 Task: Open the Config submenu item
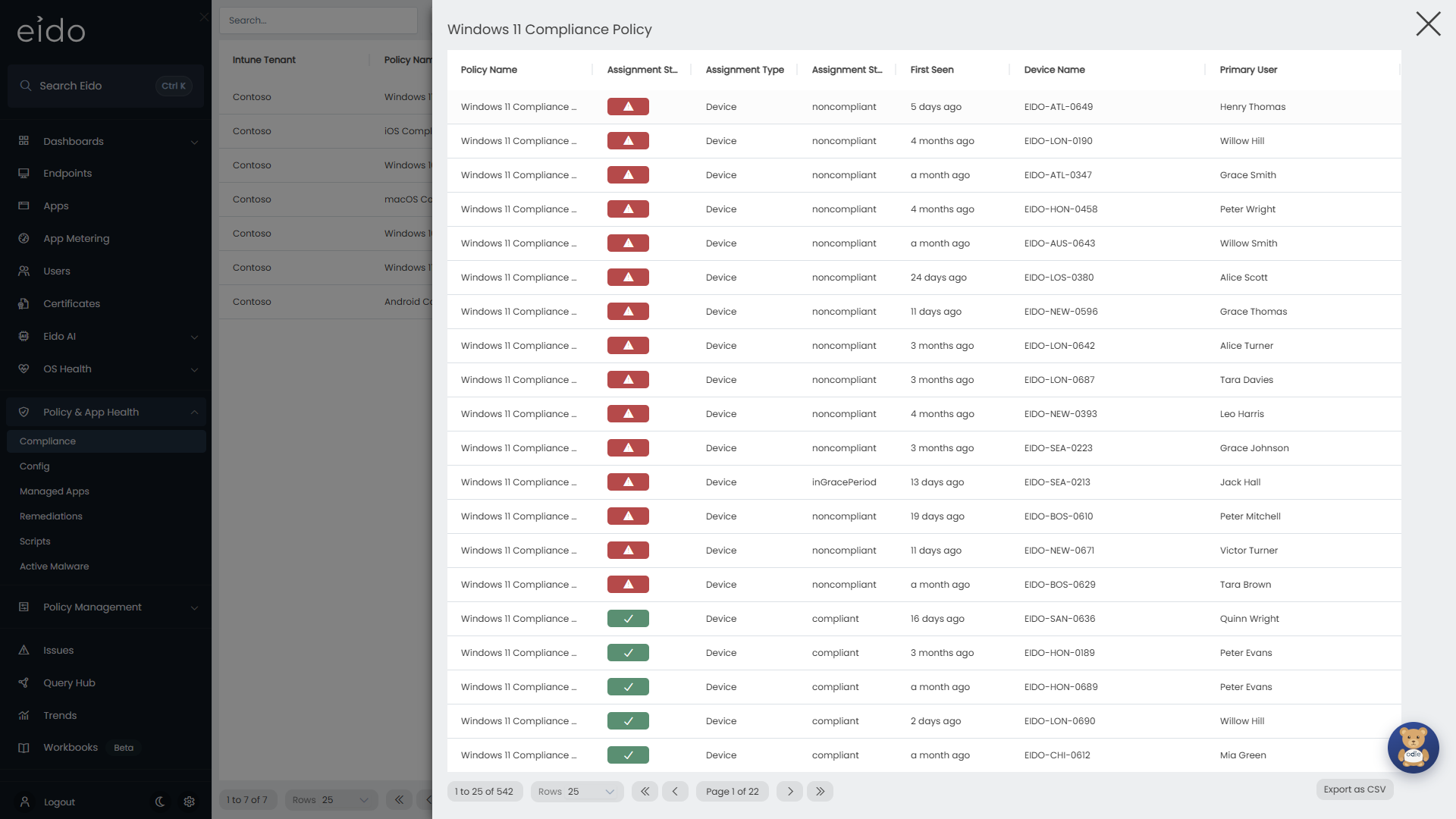pos(34,466)
